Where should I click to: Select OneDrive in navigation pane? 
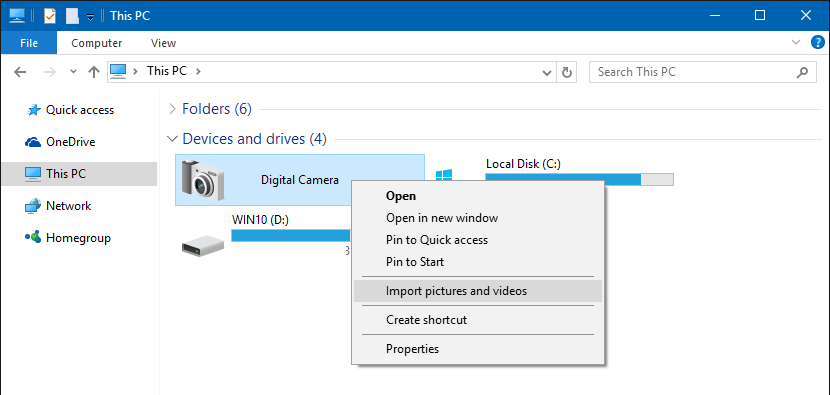70,142
